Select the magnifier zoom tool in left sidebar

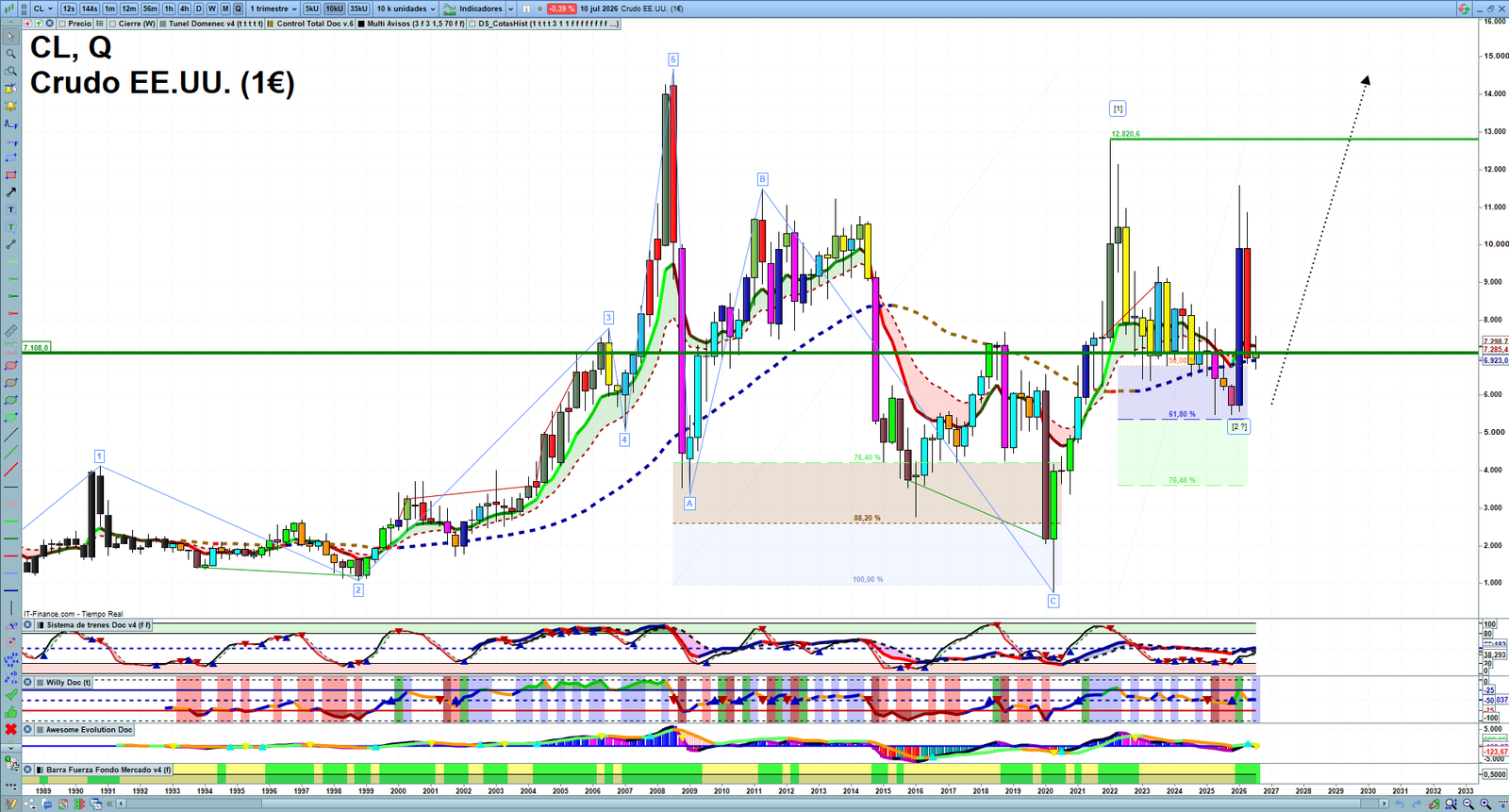tap(10, 54)
